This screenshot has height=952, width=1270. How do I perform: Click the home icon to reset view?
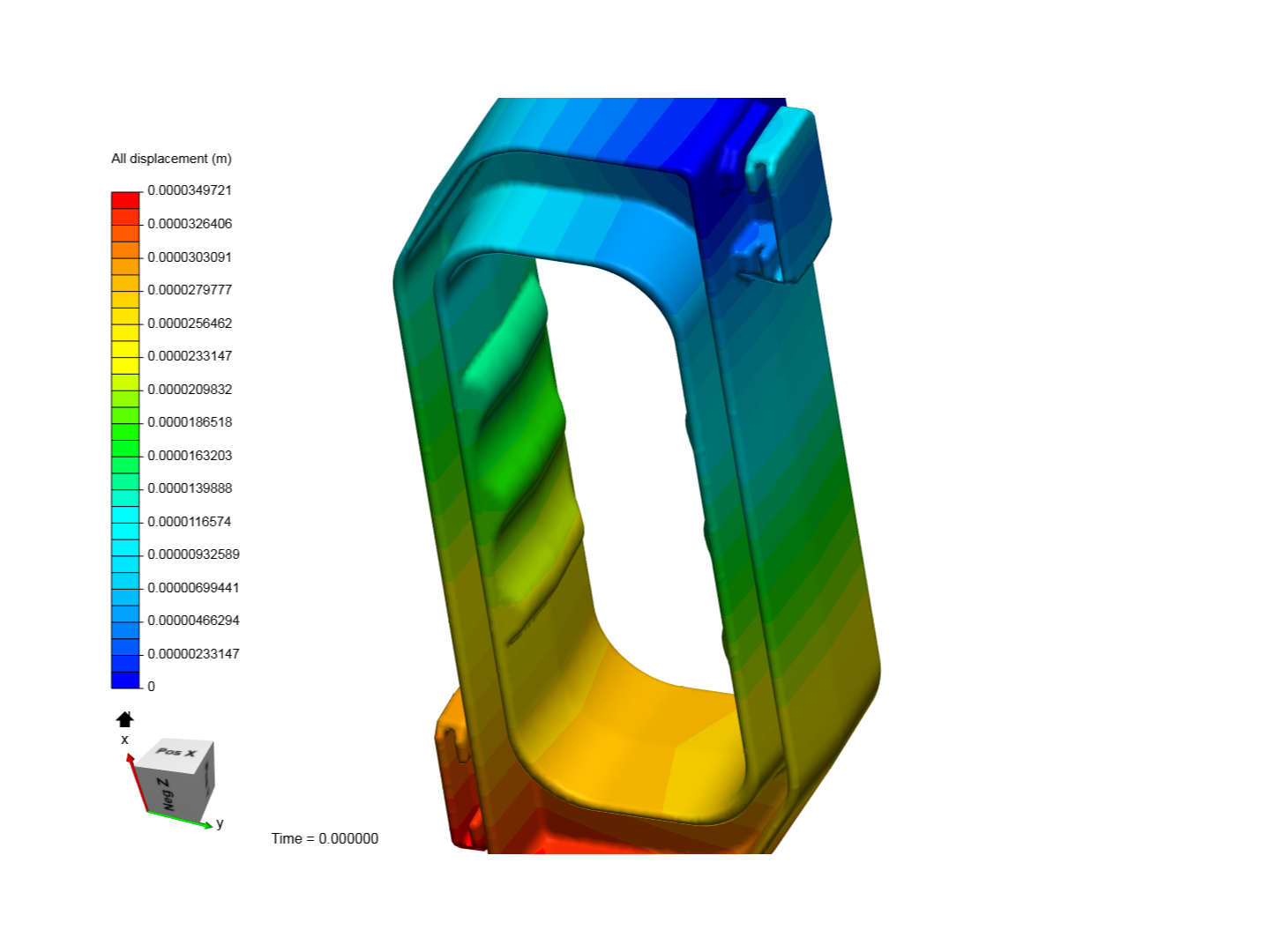(x=125, y=719)
